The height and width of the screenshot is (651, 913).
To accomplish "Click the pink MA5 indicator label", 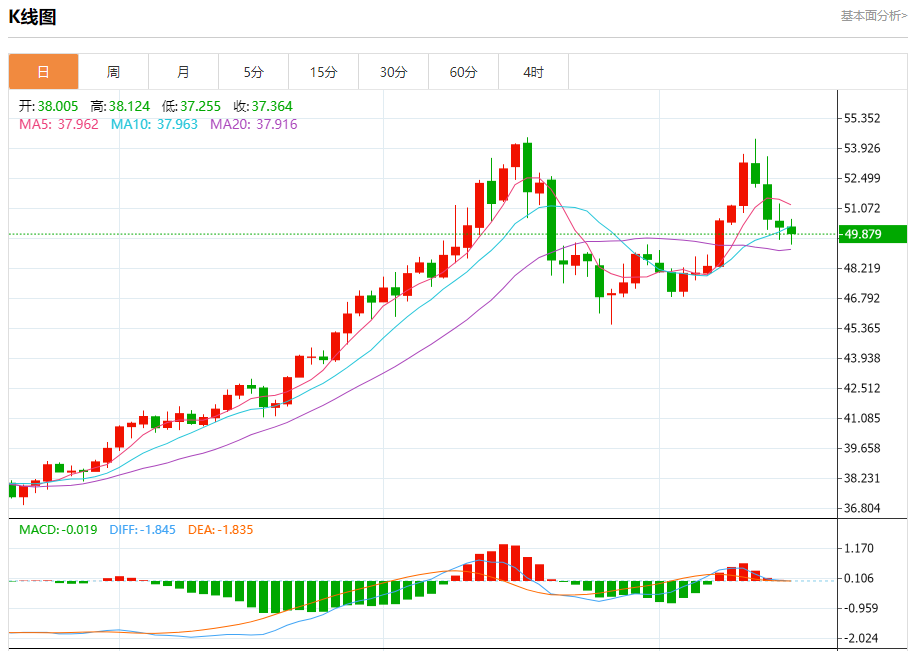I will (x=59, y=124).
